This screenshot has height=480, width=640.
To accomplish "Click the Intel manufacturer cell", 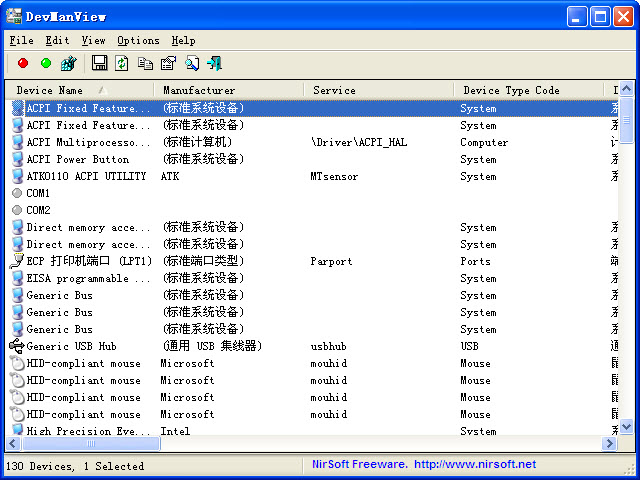I will click(175, 431).
